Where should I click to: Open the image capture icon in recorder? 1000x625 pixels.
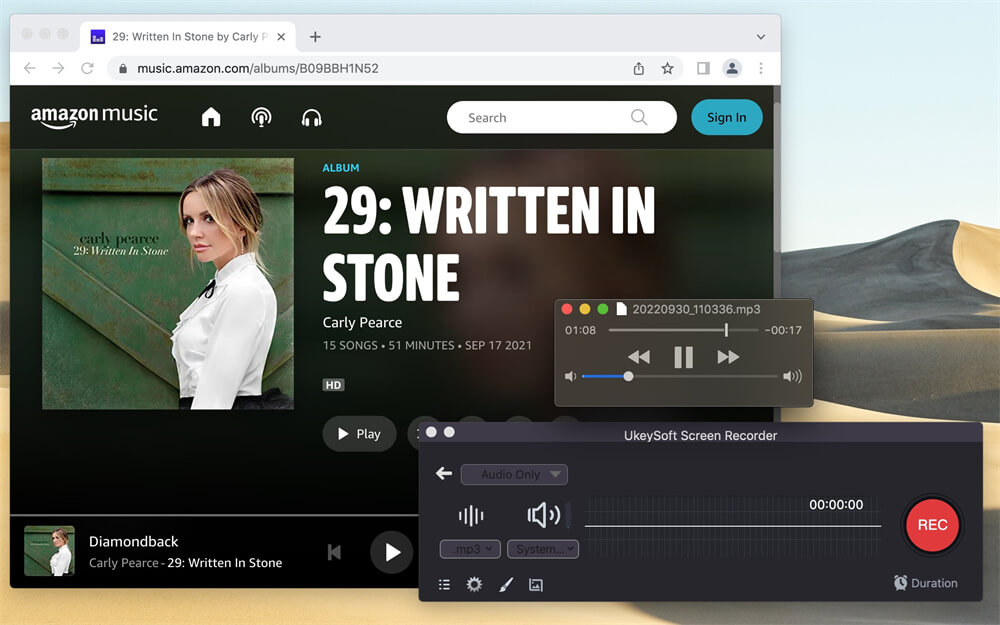pyautogui.click(x=536, y=584)
